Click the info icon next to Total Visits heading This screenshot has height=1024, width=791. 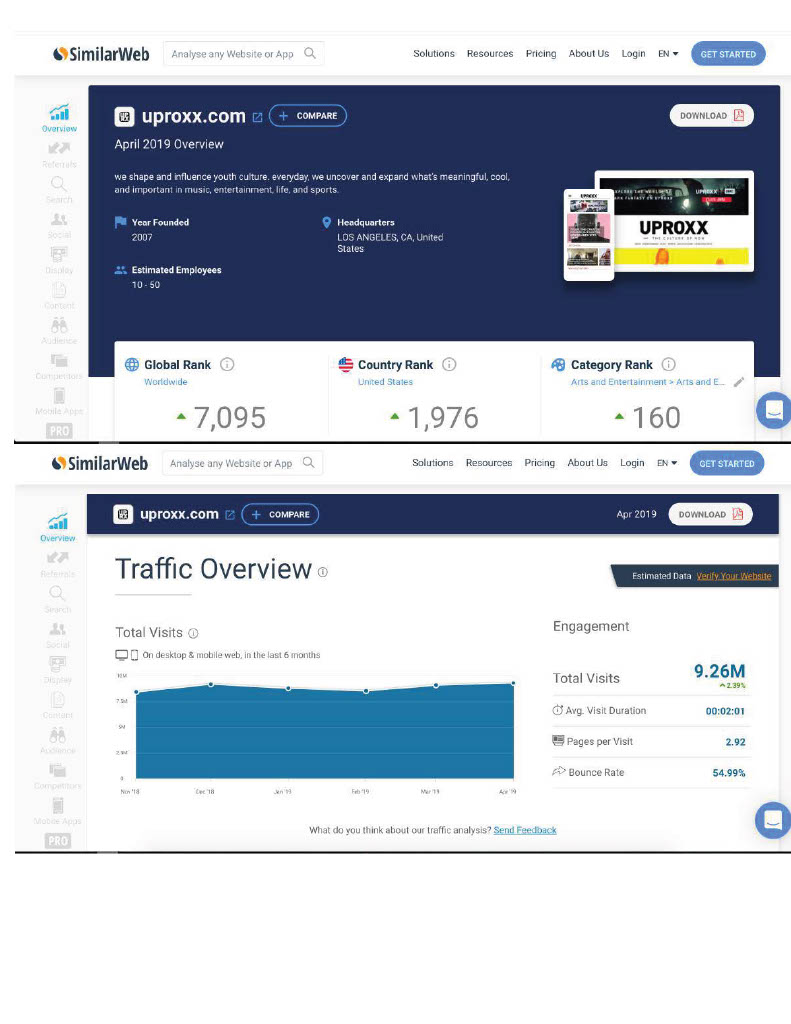click(x=193, y=633)
